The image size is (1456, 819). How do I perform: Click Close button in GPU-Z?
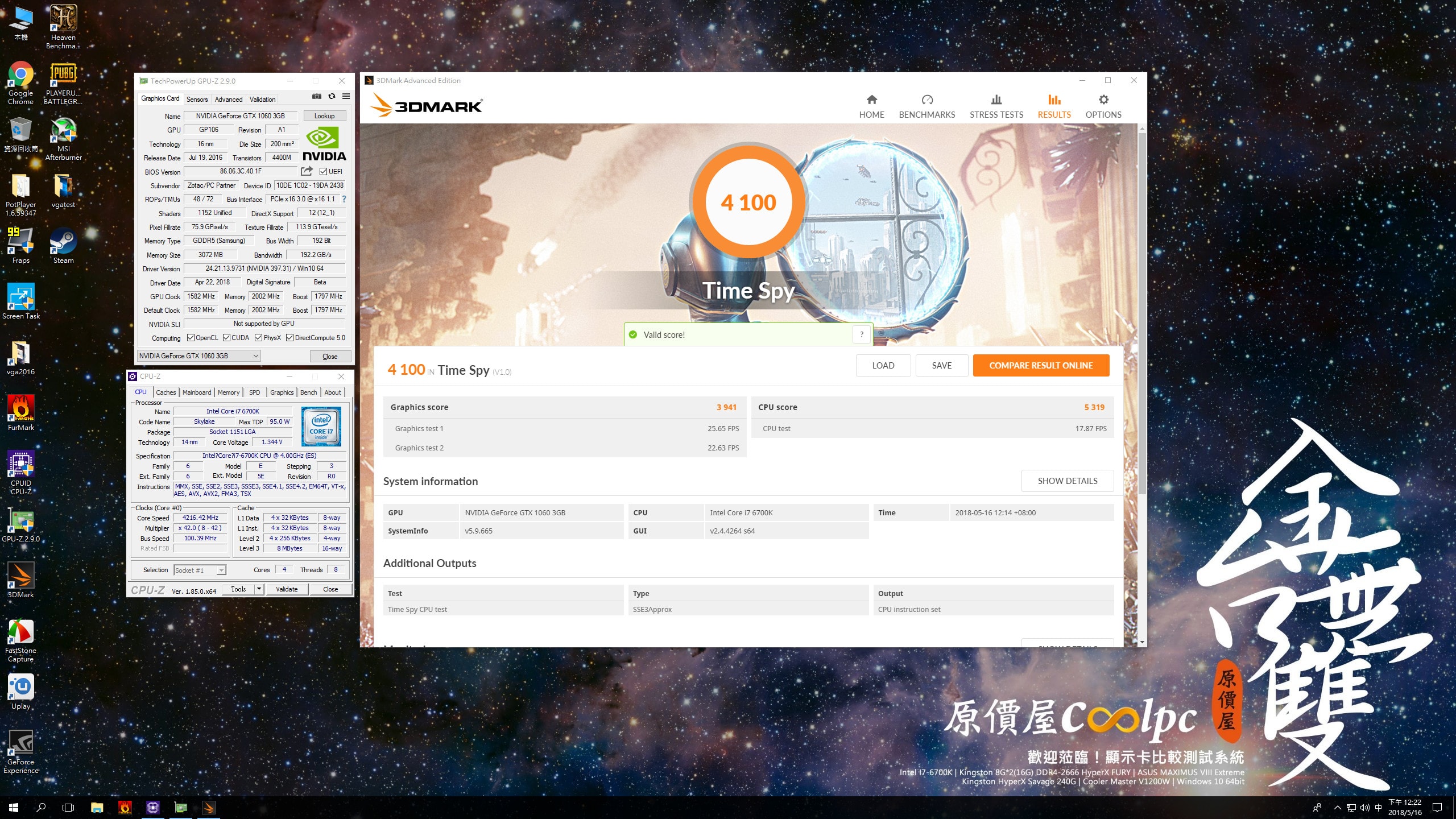329,356
